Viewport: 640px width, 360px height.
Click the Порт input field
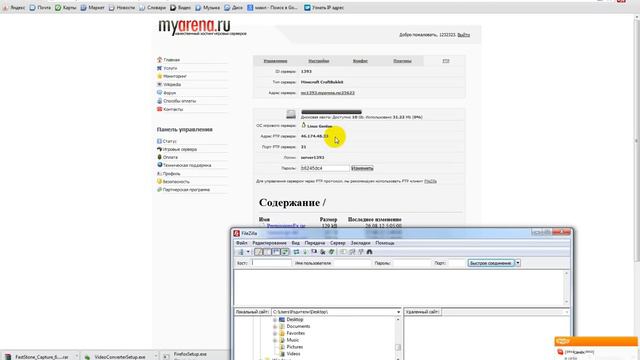457,263
